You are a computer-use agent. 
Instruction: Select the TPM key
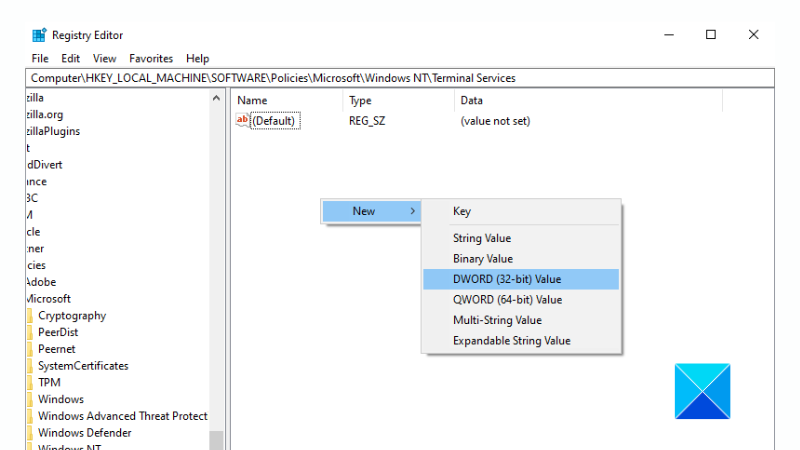coord(49,383)
